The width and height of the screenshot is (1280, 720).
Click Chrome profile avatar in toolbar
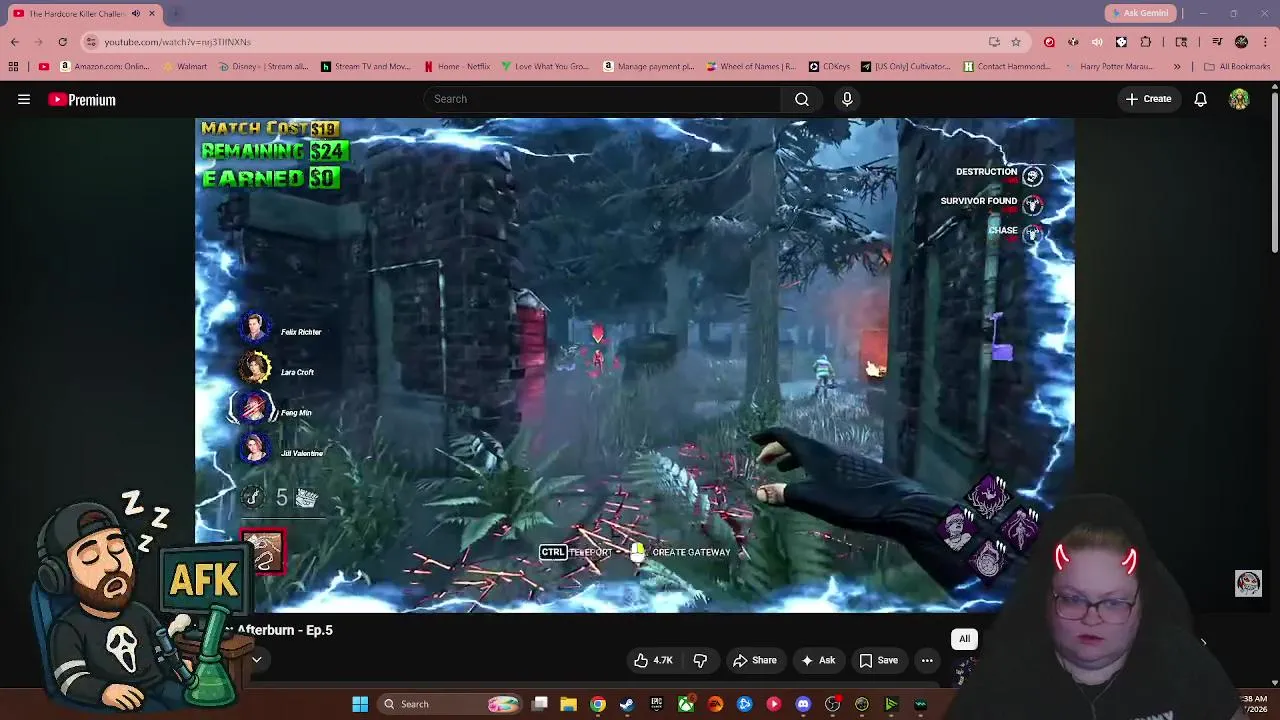click(x=1241, y=42)
